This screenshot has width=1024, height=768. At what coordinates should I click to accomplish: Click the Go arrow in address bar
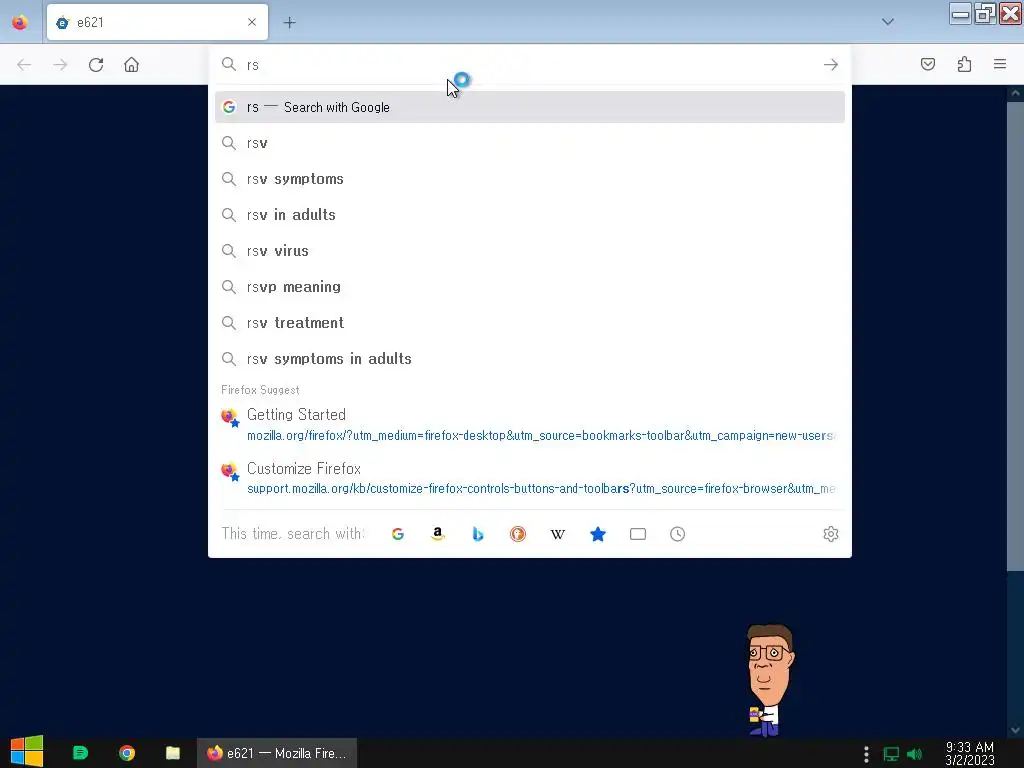click(831, 65)
